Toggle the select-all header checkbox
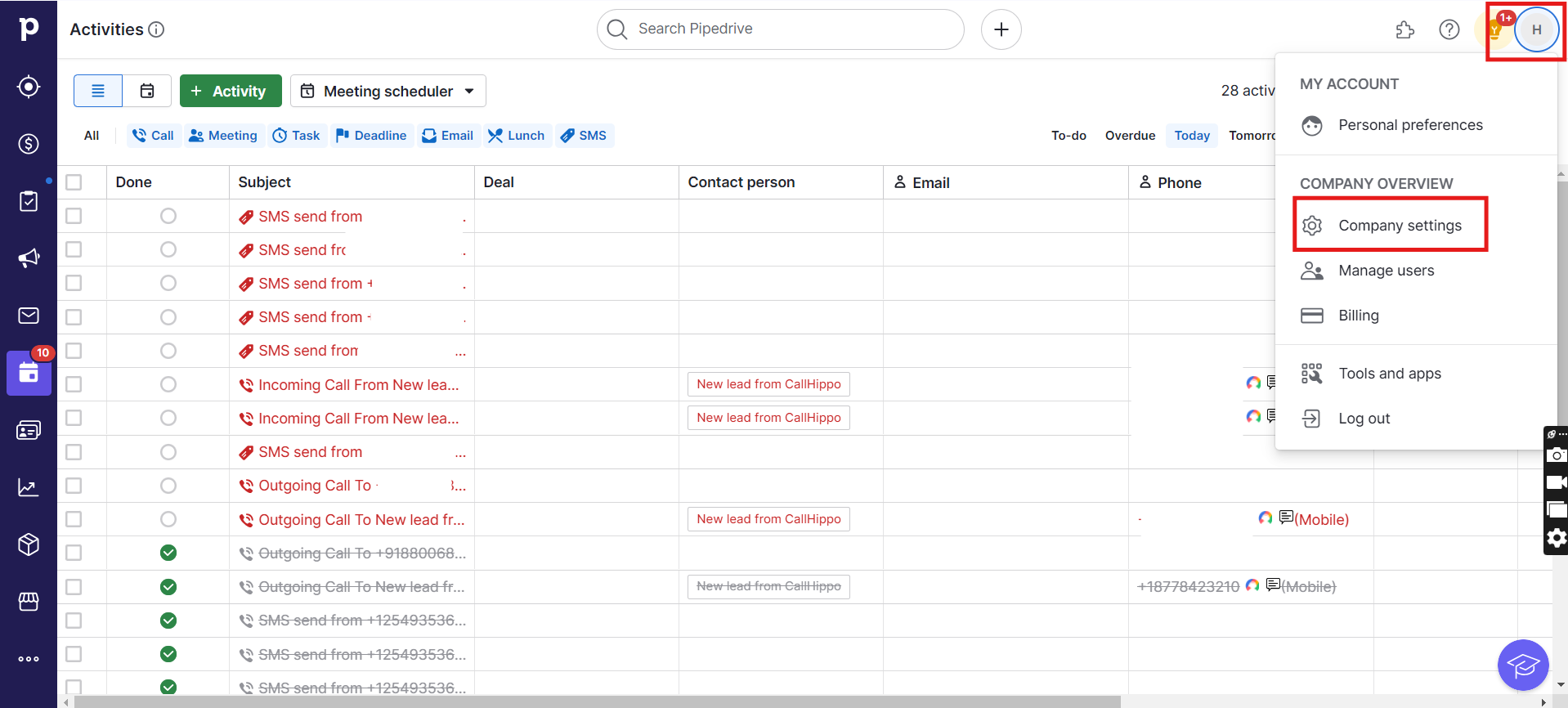 pos(74,182)
